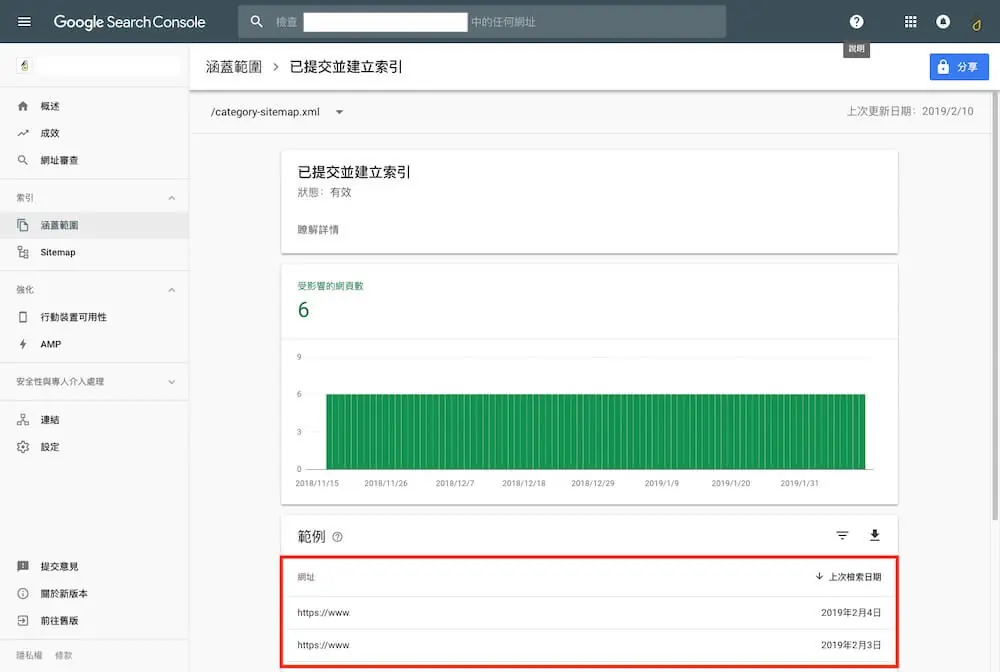Click the sitemap tree icon
The image size is (1000, 672).
click(23, 252)
